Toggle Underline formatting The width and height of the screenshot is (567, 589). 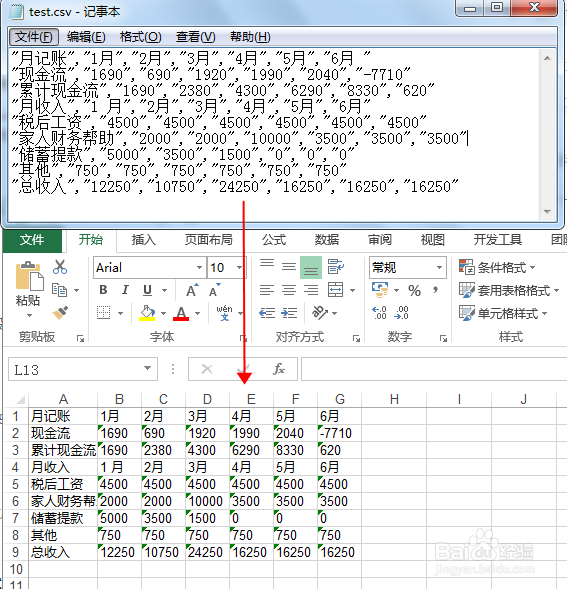[147, 290]
